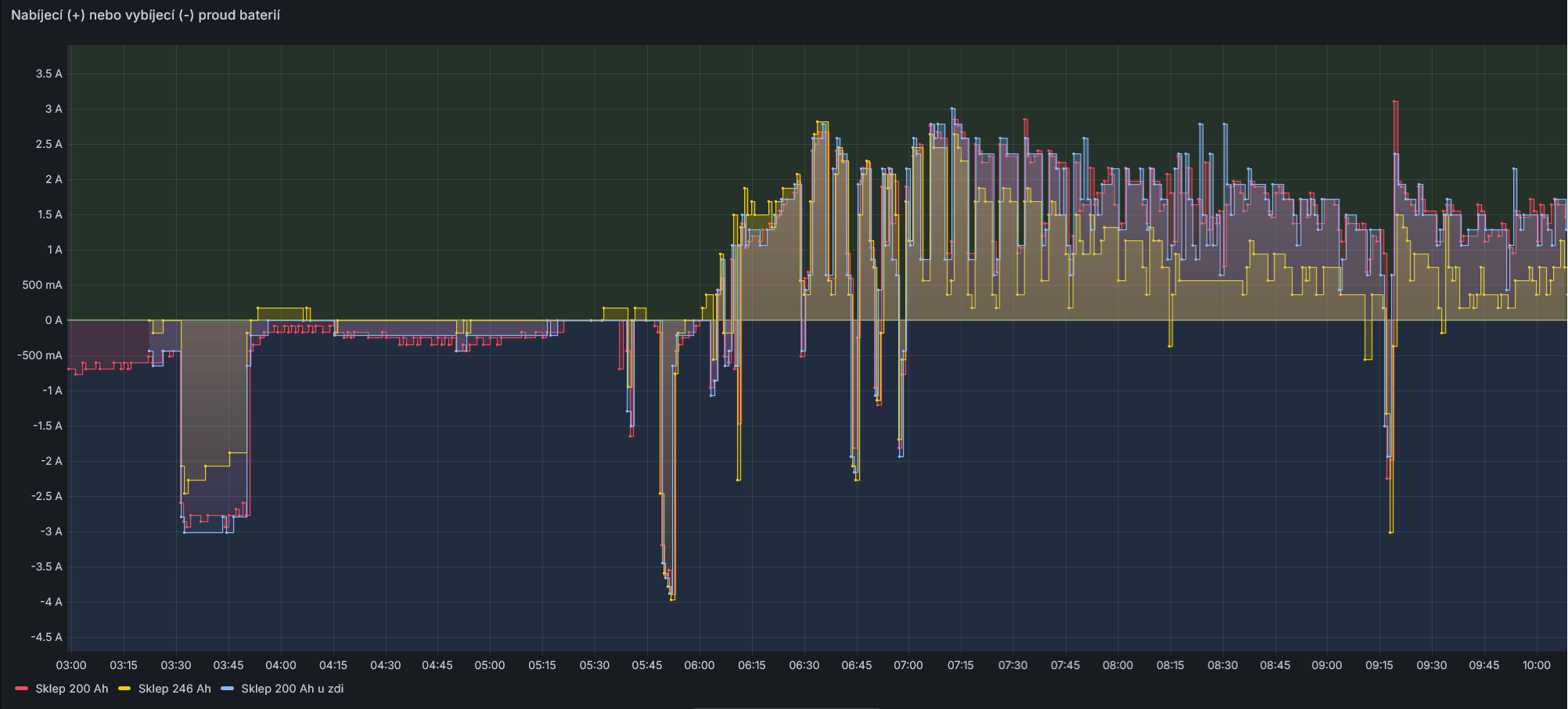
Task: Click the 10:00 time axis label
Action: pyautogui.click(x=1536, y=665)
